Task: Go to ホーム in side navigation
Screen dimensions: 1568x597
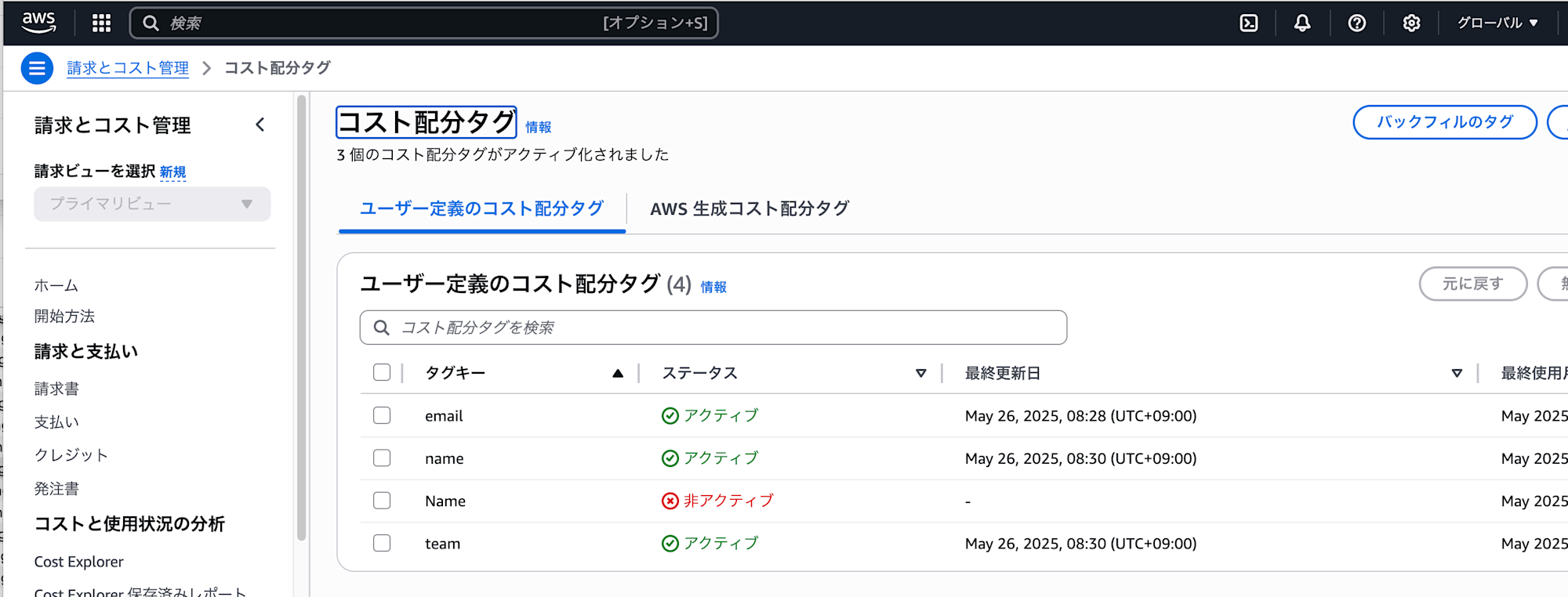Action: point(56,285)
